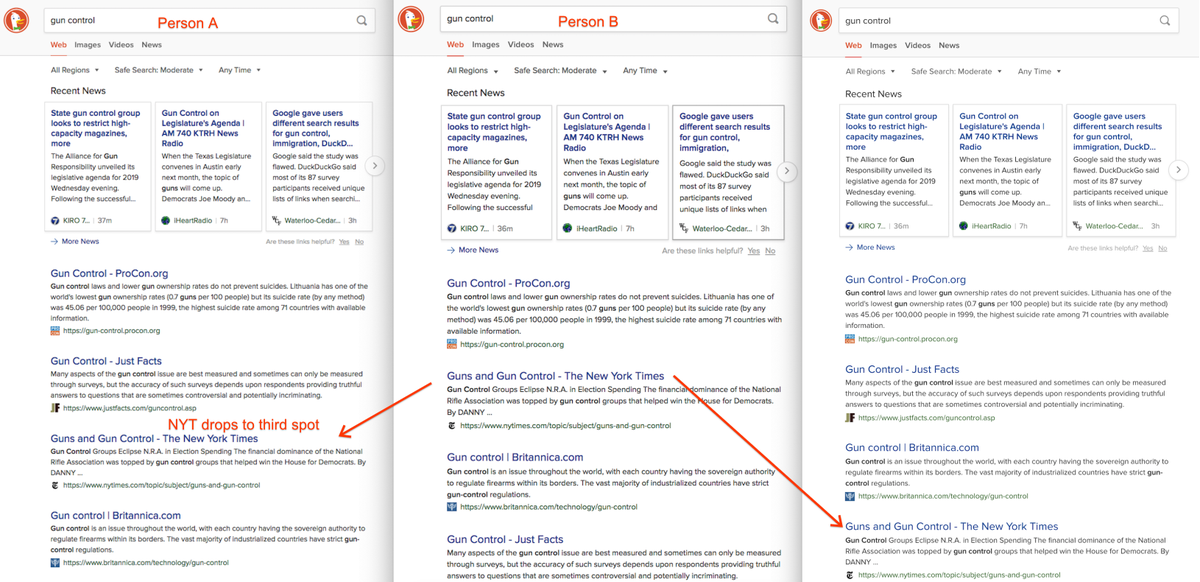
Task: Open the New York Times result title in the left panel
Action: tap(154, 439)
